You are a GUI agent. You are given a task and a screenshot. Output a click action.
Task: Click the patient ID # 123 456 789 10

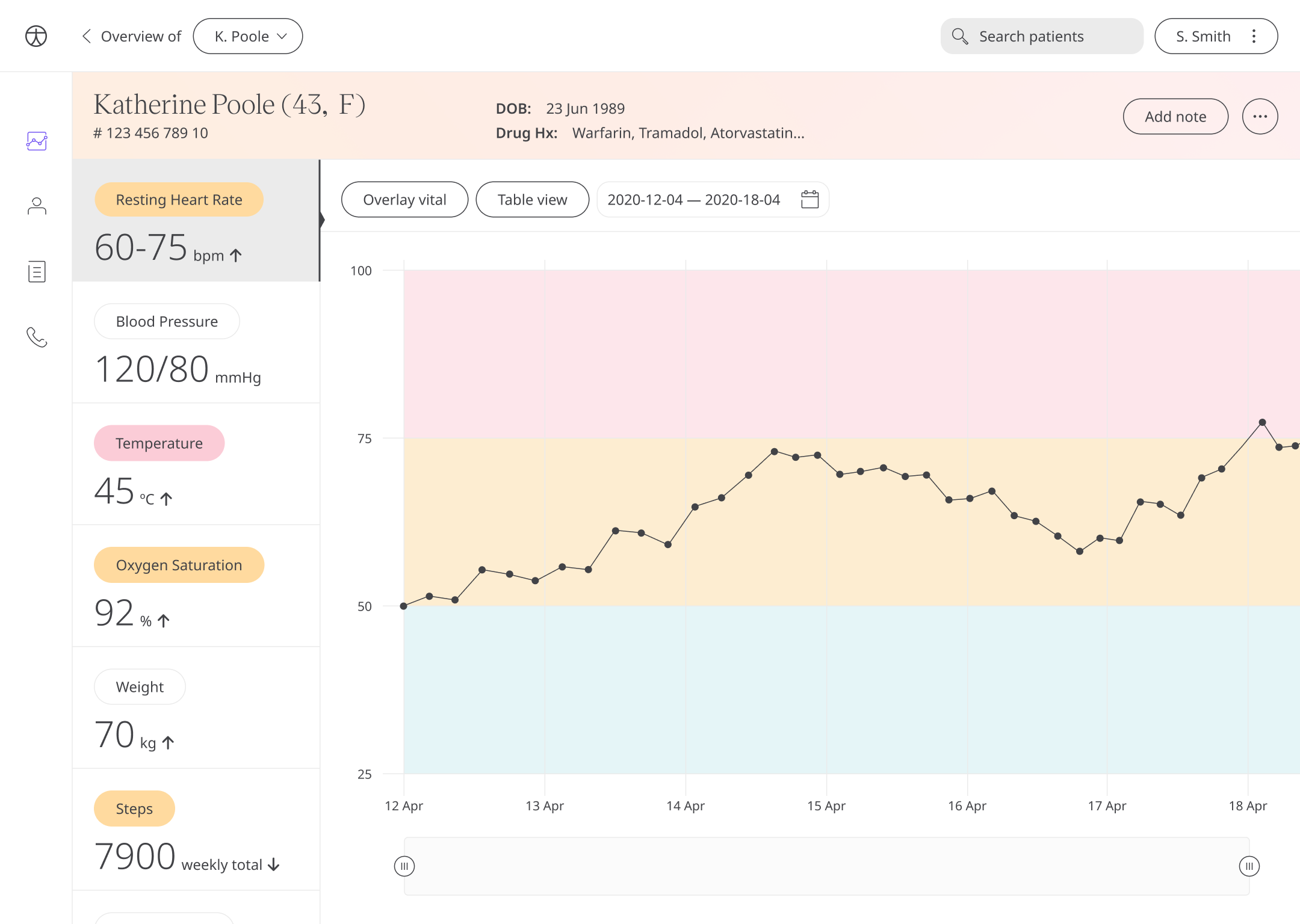[x=151, y=133]
